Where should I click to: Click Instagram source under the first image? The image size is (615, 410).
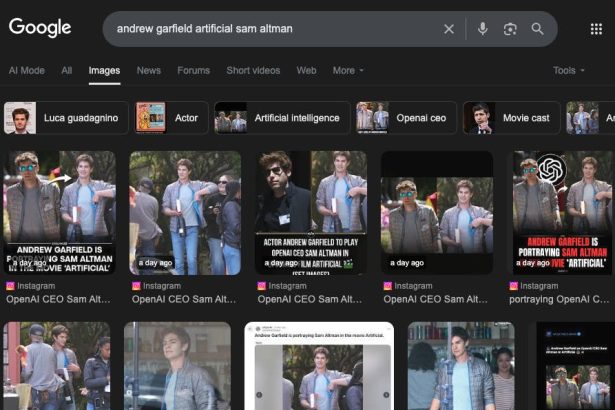pos(36,286)
